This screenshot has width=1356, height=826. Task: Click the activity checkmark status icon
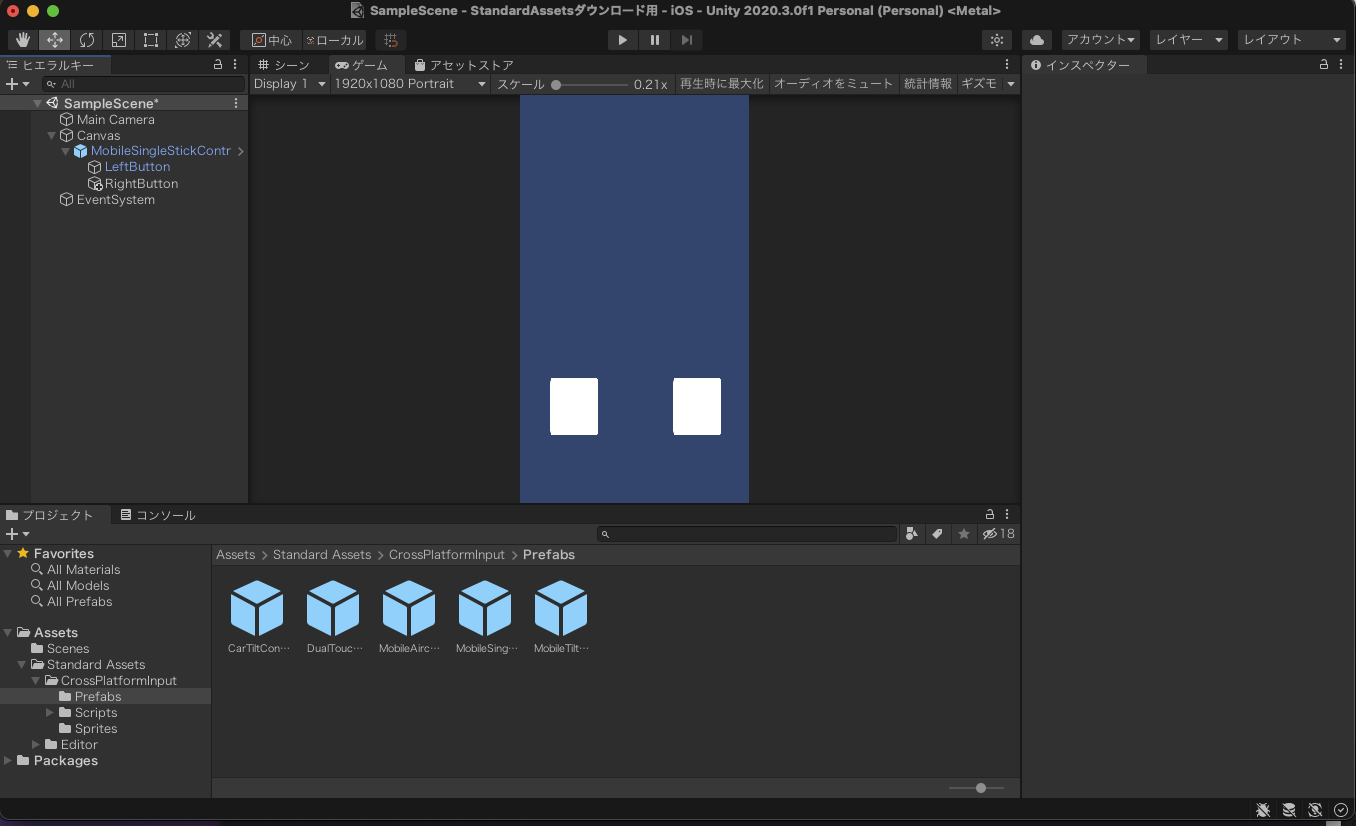pos(1341,810)
